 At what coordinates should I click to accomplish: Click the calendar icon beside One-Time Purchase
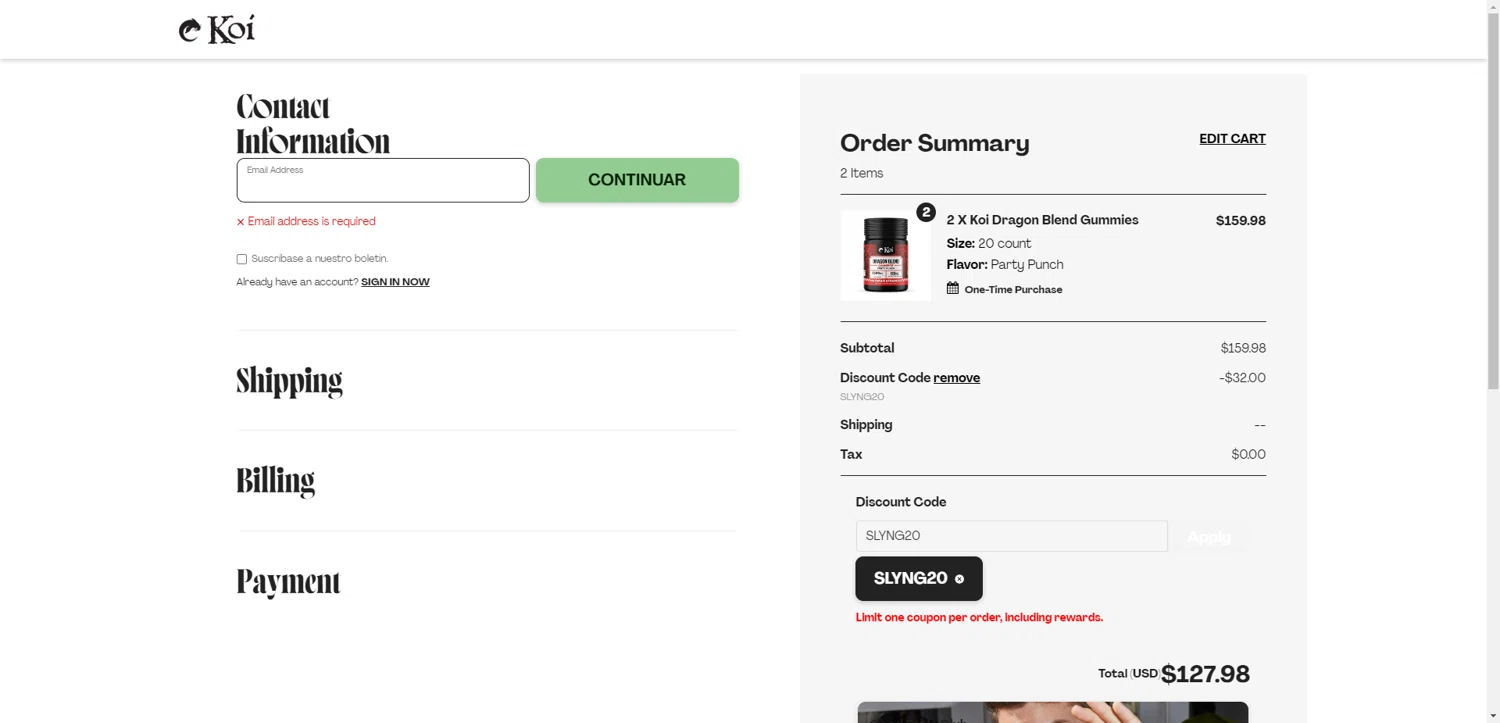[953, 288]
